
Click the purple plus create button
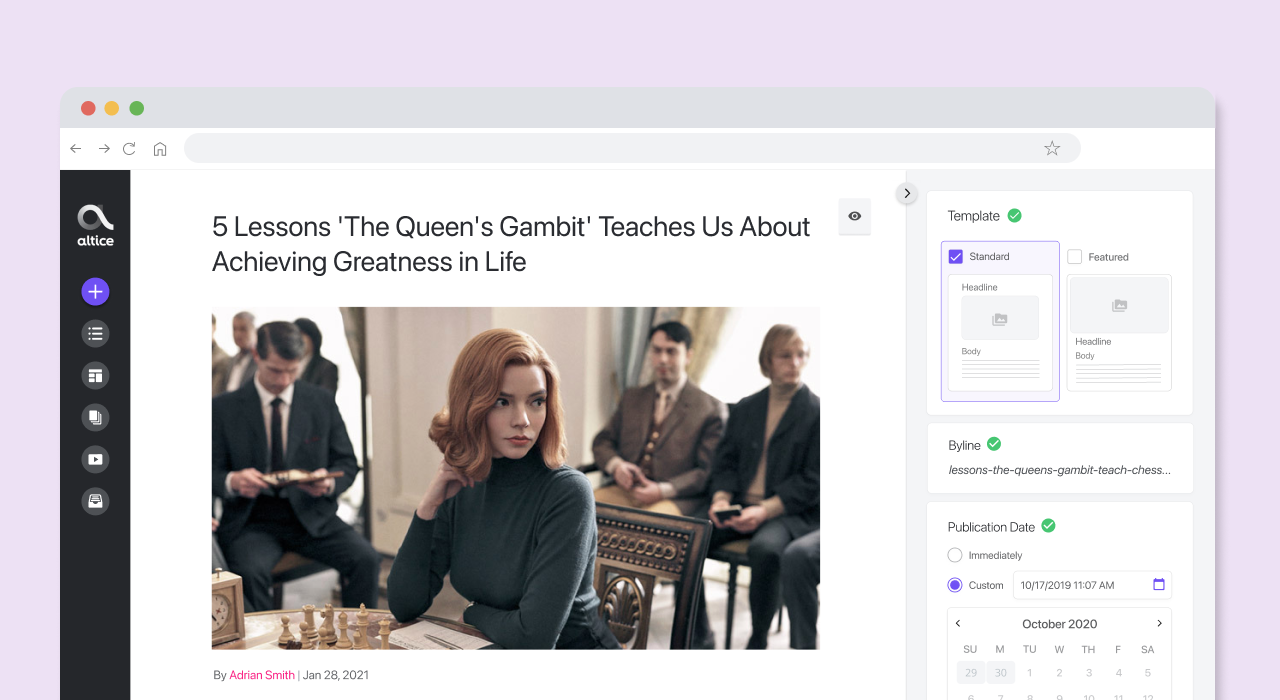[95, 292]
